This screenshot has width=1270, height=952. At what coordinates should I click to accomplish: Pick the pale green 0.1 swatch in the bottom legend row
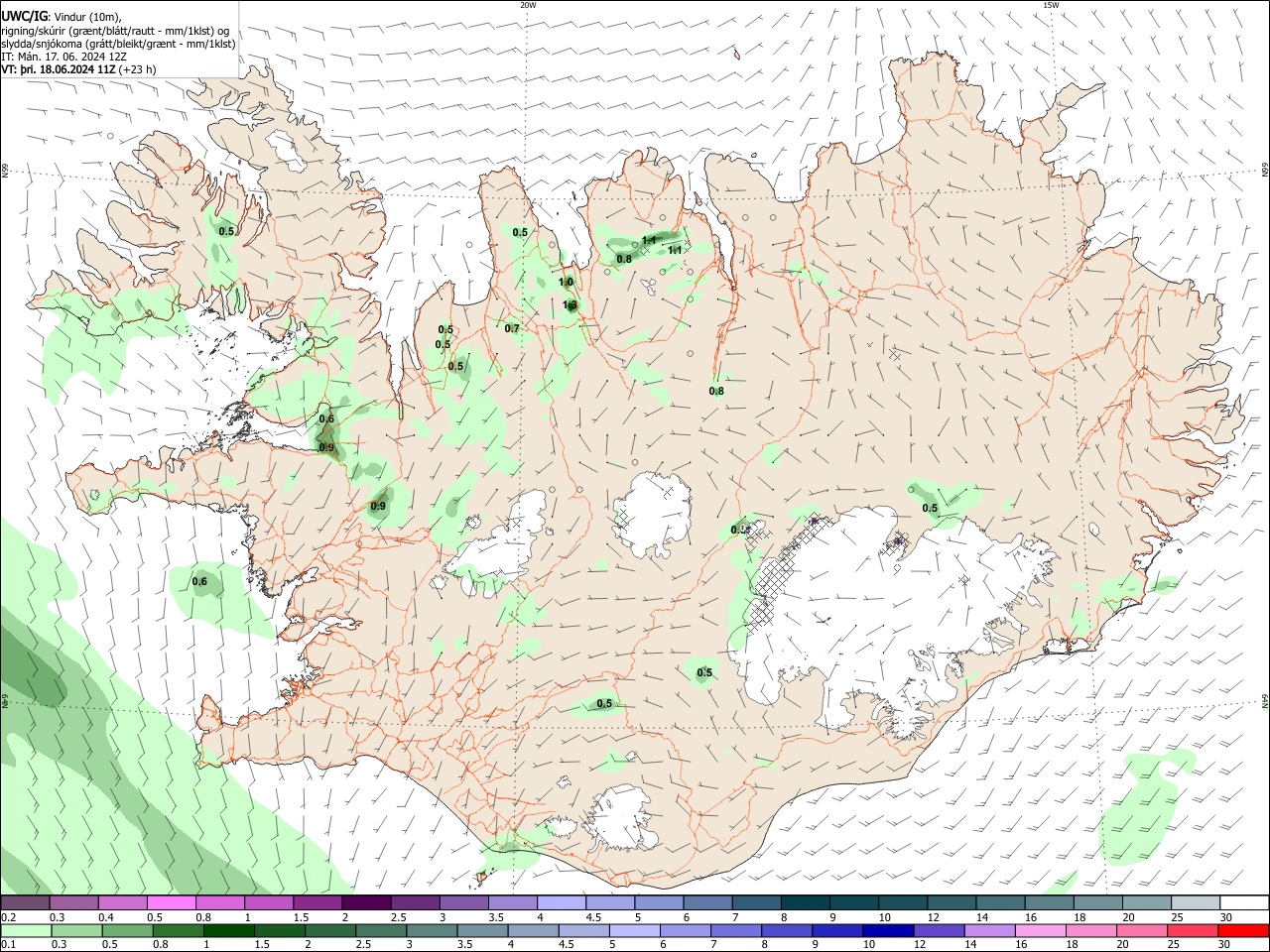pos(26,930)
